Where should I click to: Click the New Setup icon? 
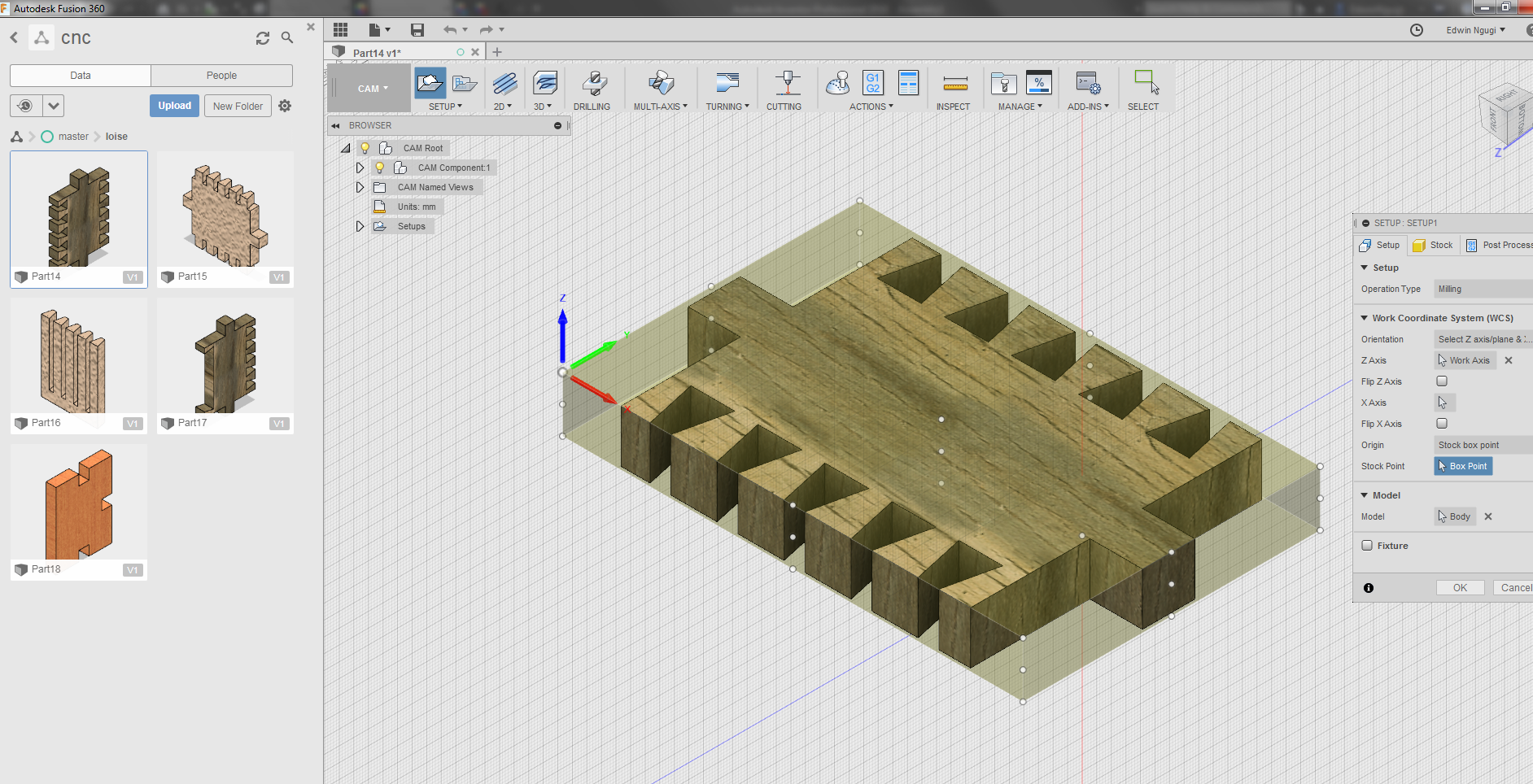tap(430, 83)
